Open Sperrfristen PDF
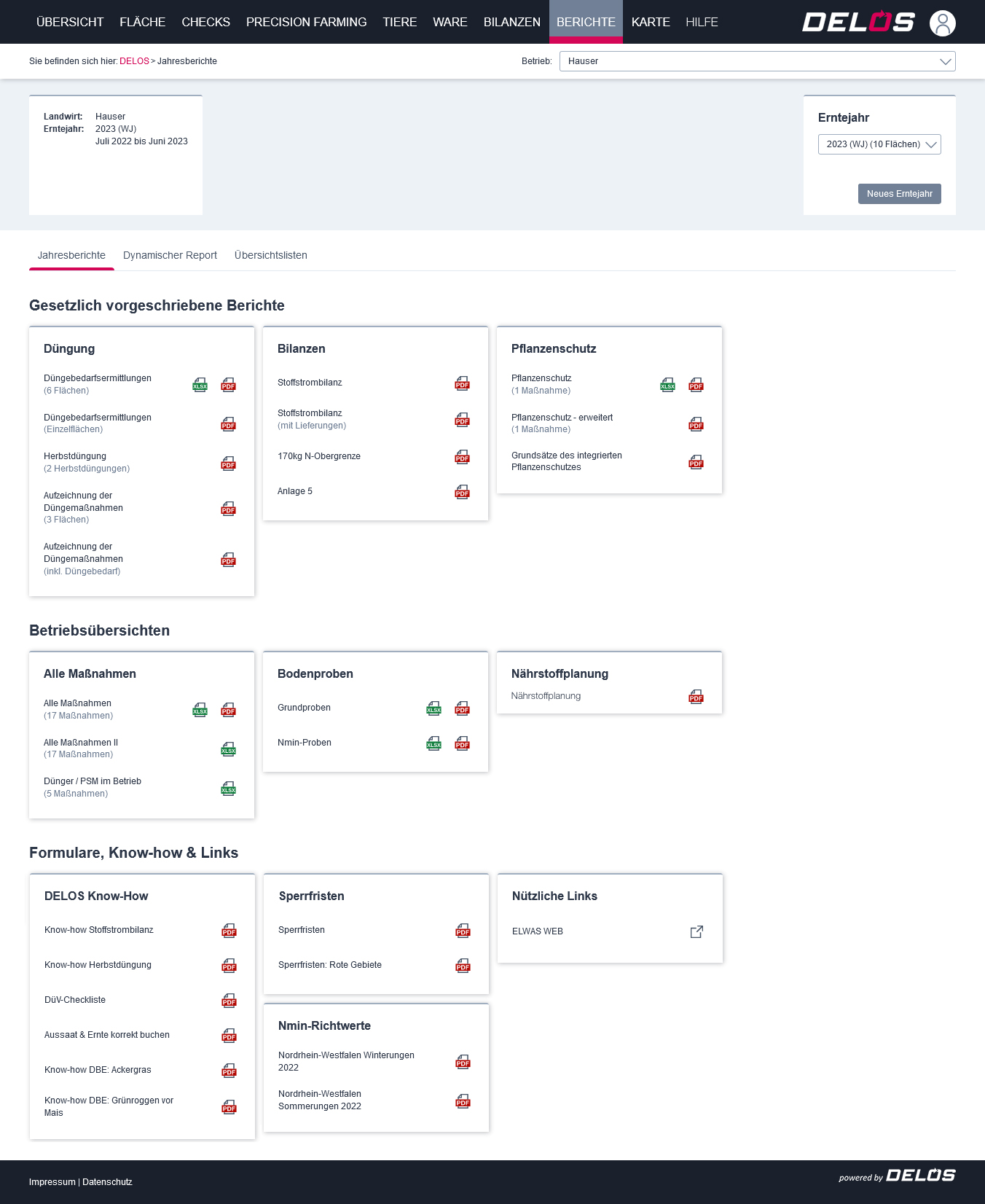985x1204 pixels. pos(463,931)
